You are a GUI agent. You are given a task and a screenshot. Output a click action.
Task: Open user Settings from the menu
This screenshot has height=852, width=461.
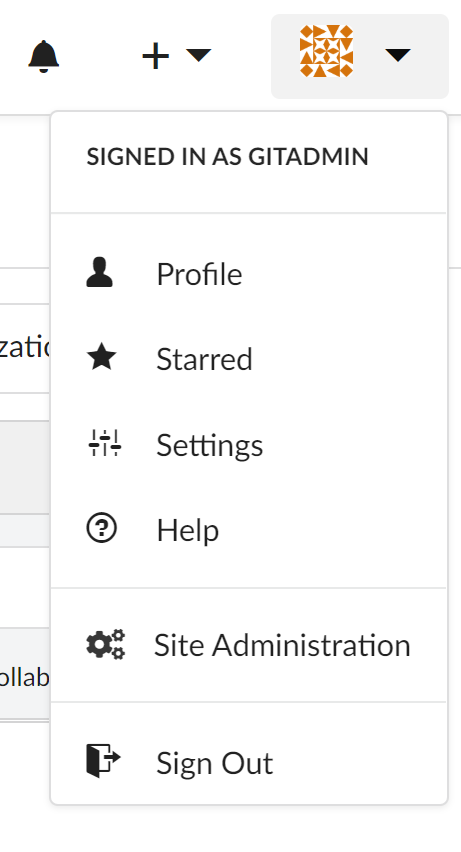(248, 444)
